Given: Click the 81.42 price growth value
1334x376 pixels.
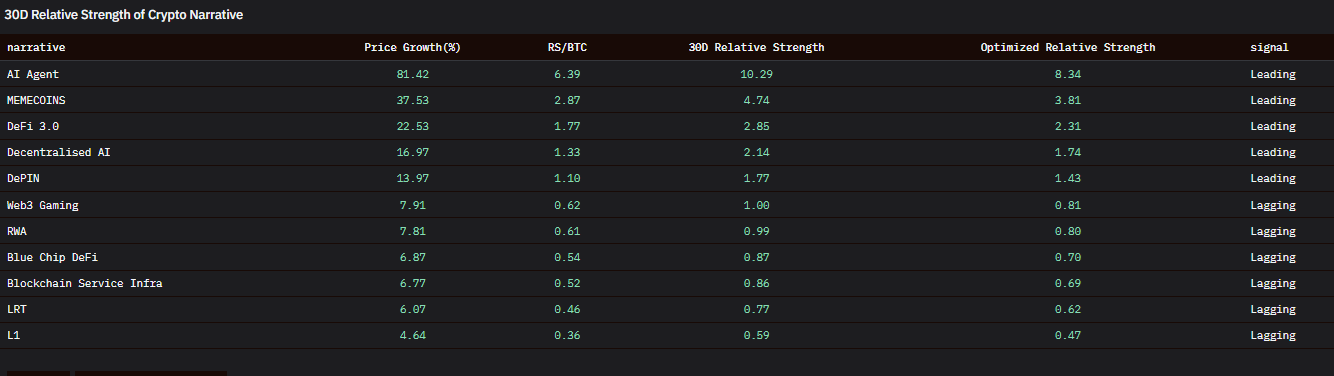Looking at the screenshot, I should pos(412,74).
